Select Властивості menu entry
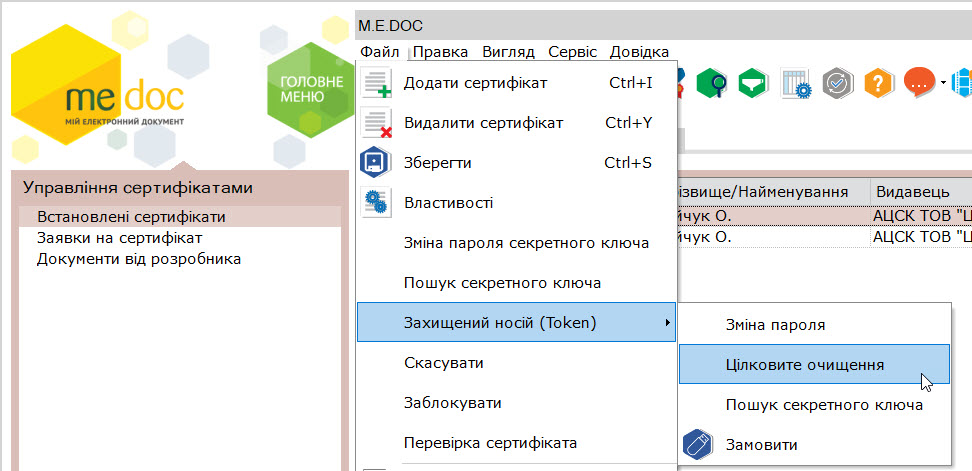972x471 pixels. (x=516, y=203)
